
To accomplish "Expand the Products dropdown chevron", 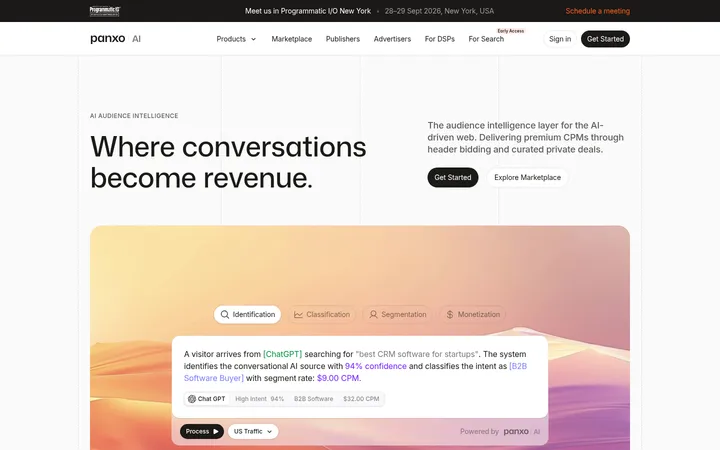I will (x=253, y=39).
